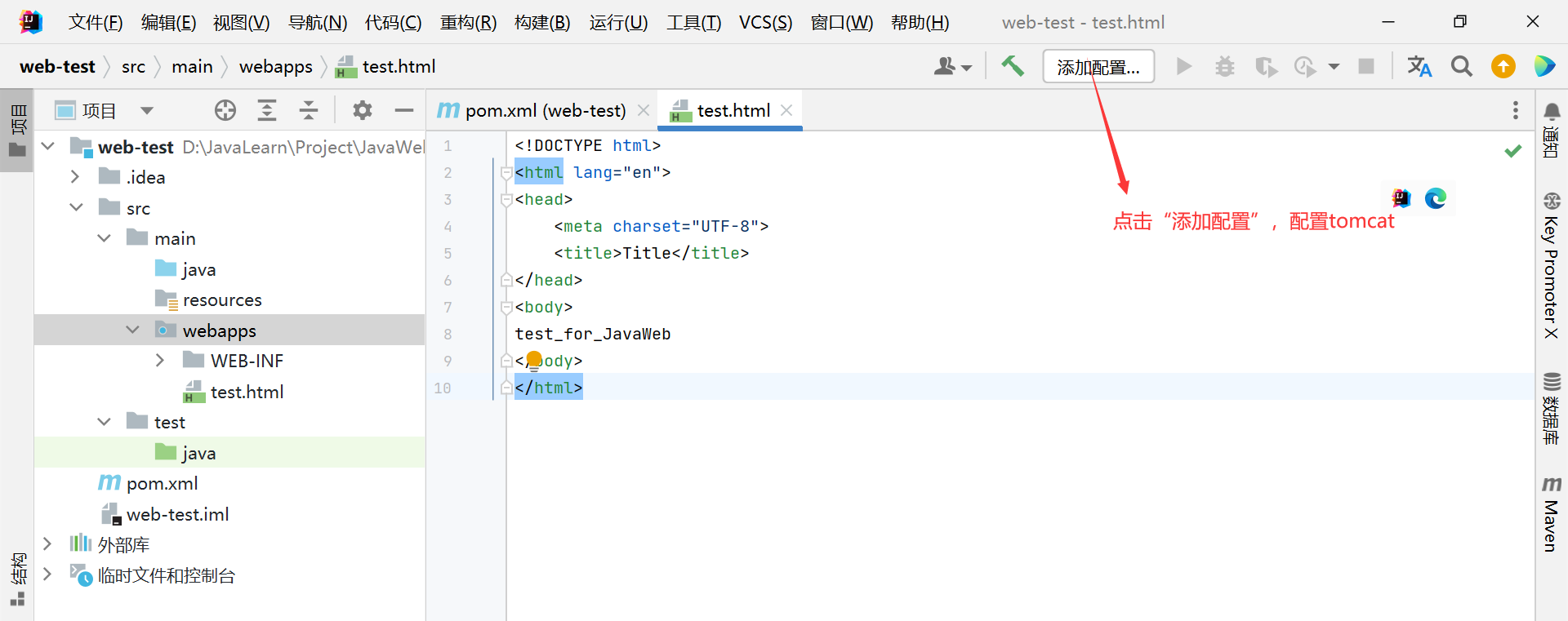The height and width of the screenshot is (621, 1568).
Task: Select web-test.iml file
Action: [x=177, y=514]
